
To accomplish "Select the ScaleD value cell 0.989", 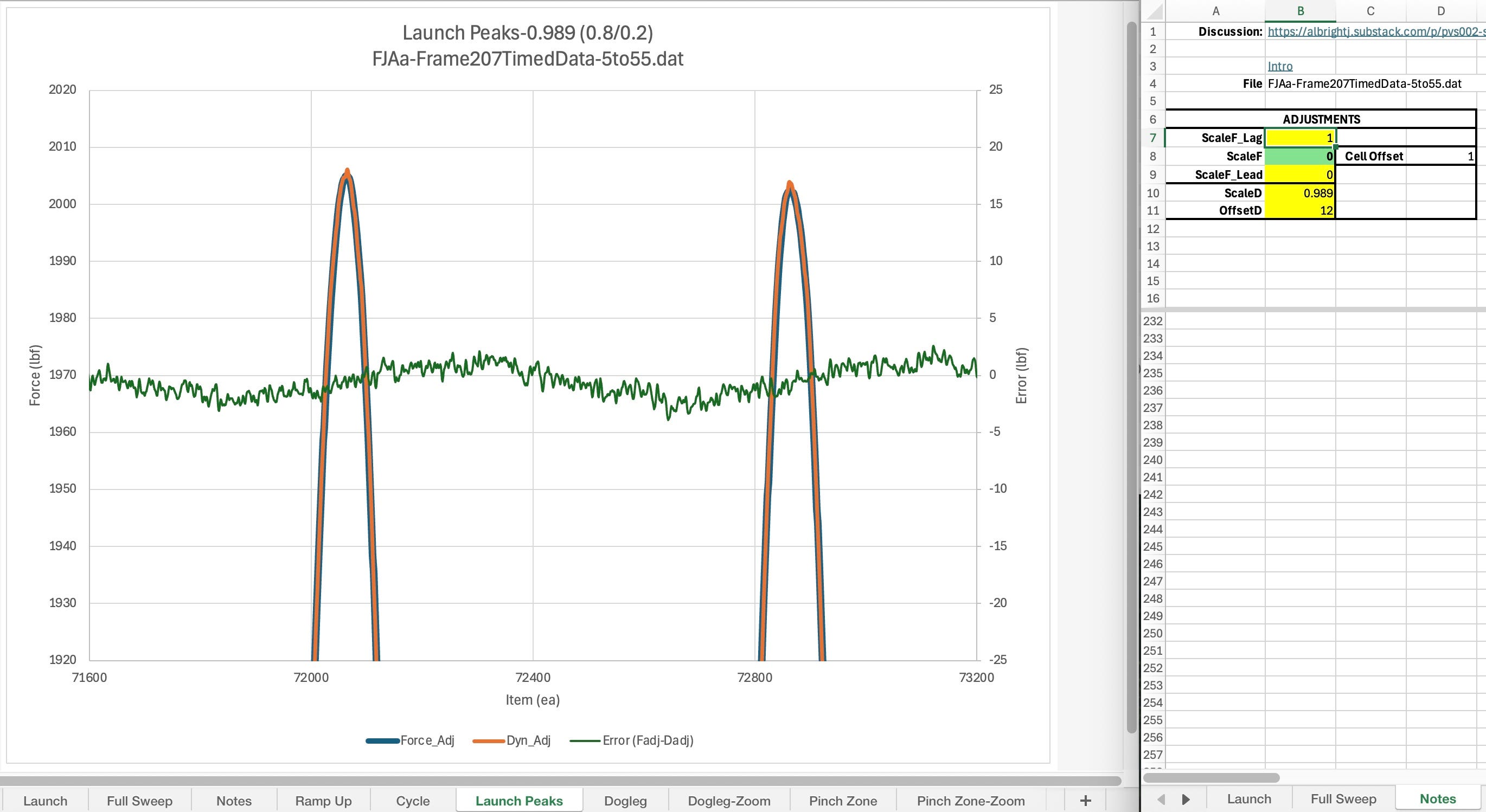I will [x=1299, y=193].
